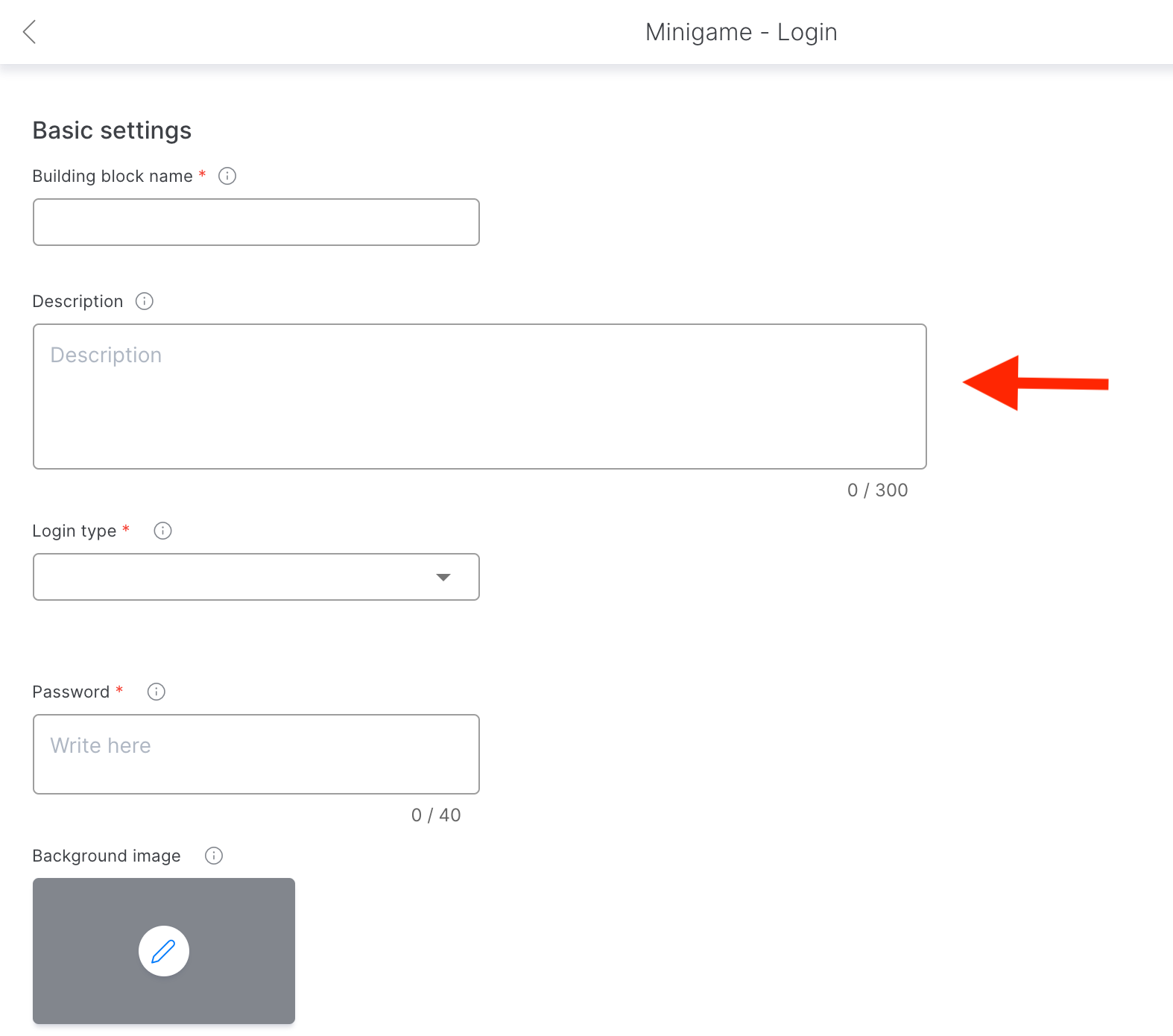
Task: Click the 'Minigame - Login' title
Action: [742, 32]
